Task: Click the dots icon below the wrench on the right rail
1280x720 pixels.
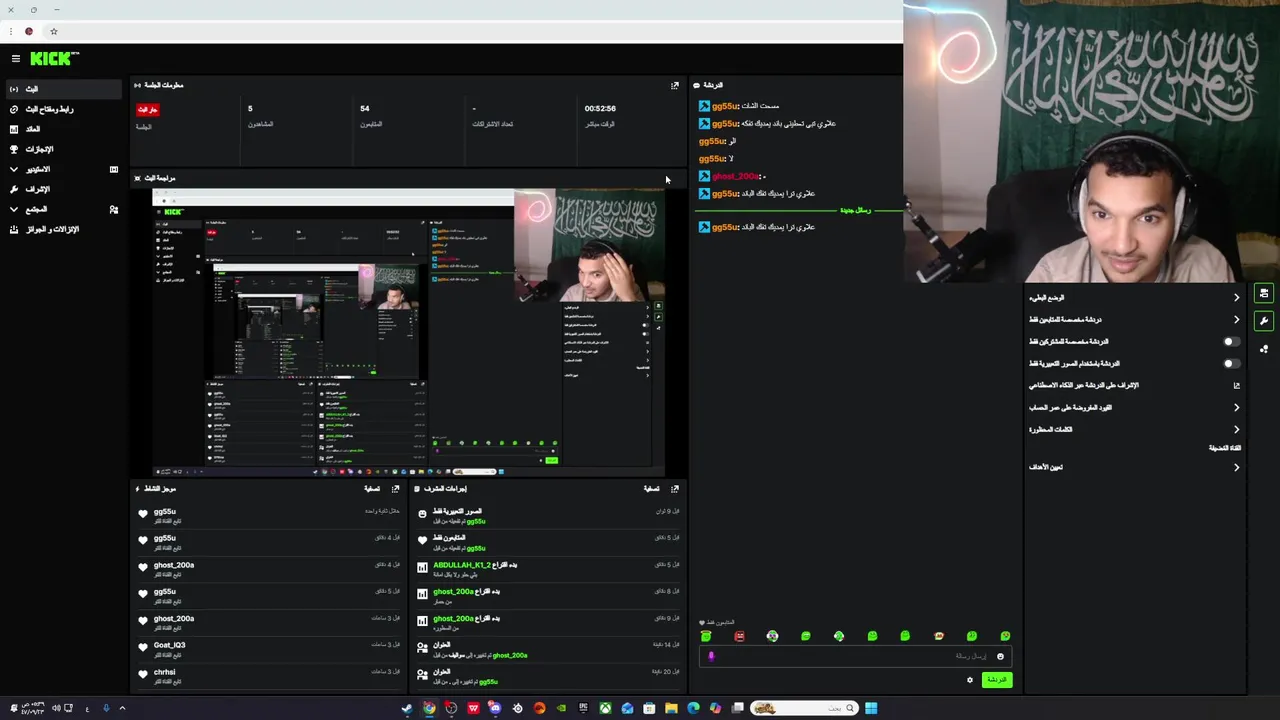Action: click(1264, 349)
